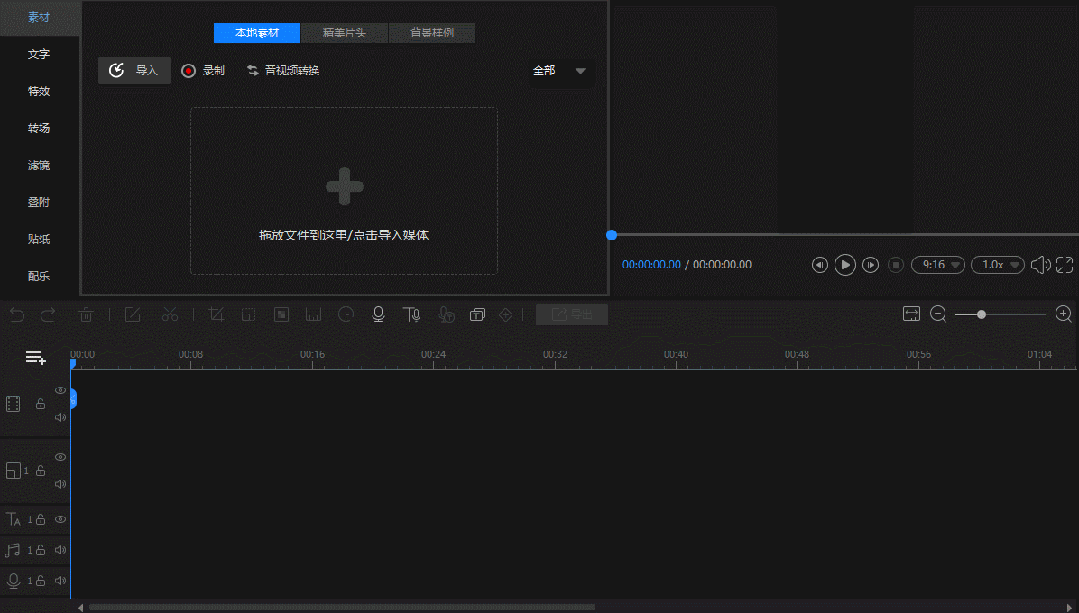Click the text-to-speech toolbar icon
This screenshot has height=613, width=1079.
click(x=411, y=314)
